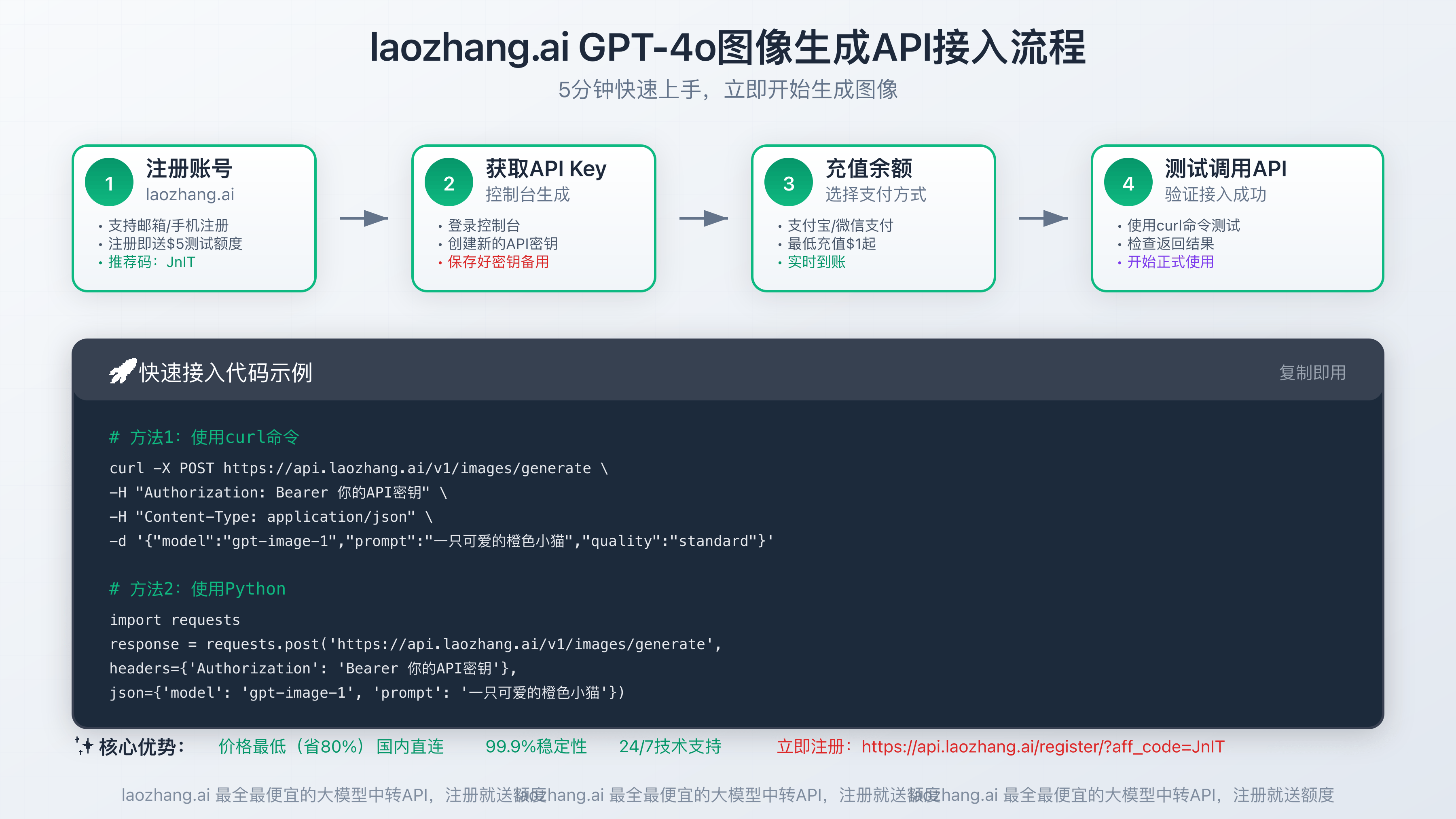1456x819 pixels.
Task: Click the subtitle 选择支付方式
Action: click(876, 195)
